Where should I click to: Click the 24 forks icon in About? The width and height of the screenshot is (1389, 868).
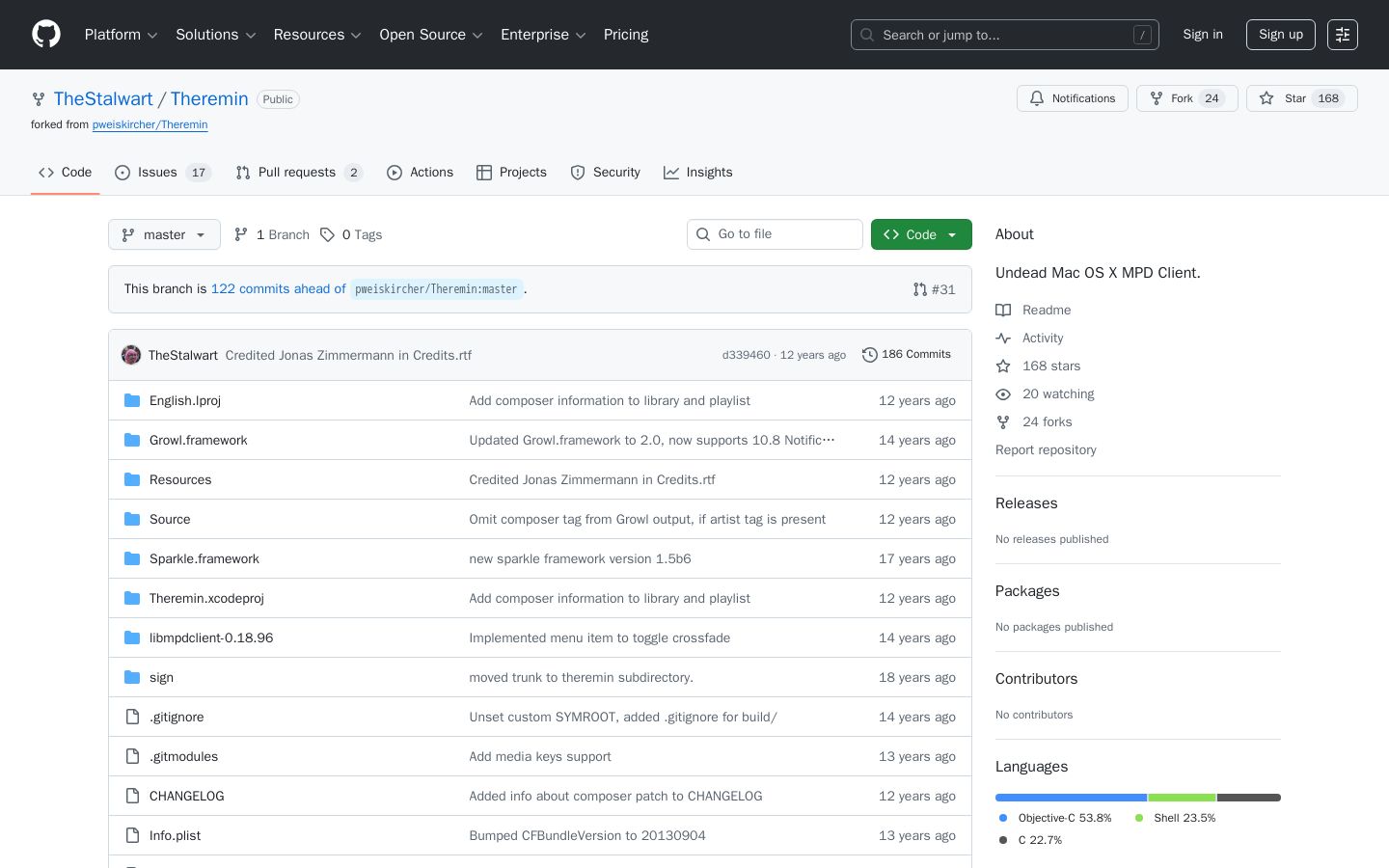tap(1003, 422)
